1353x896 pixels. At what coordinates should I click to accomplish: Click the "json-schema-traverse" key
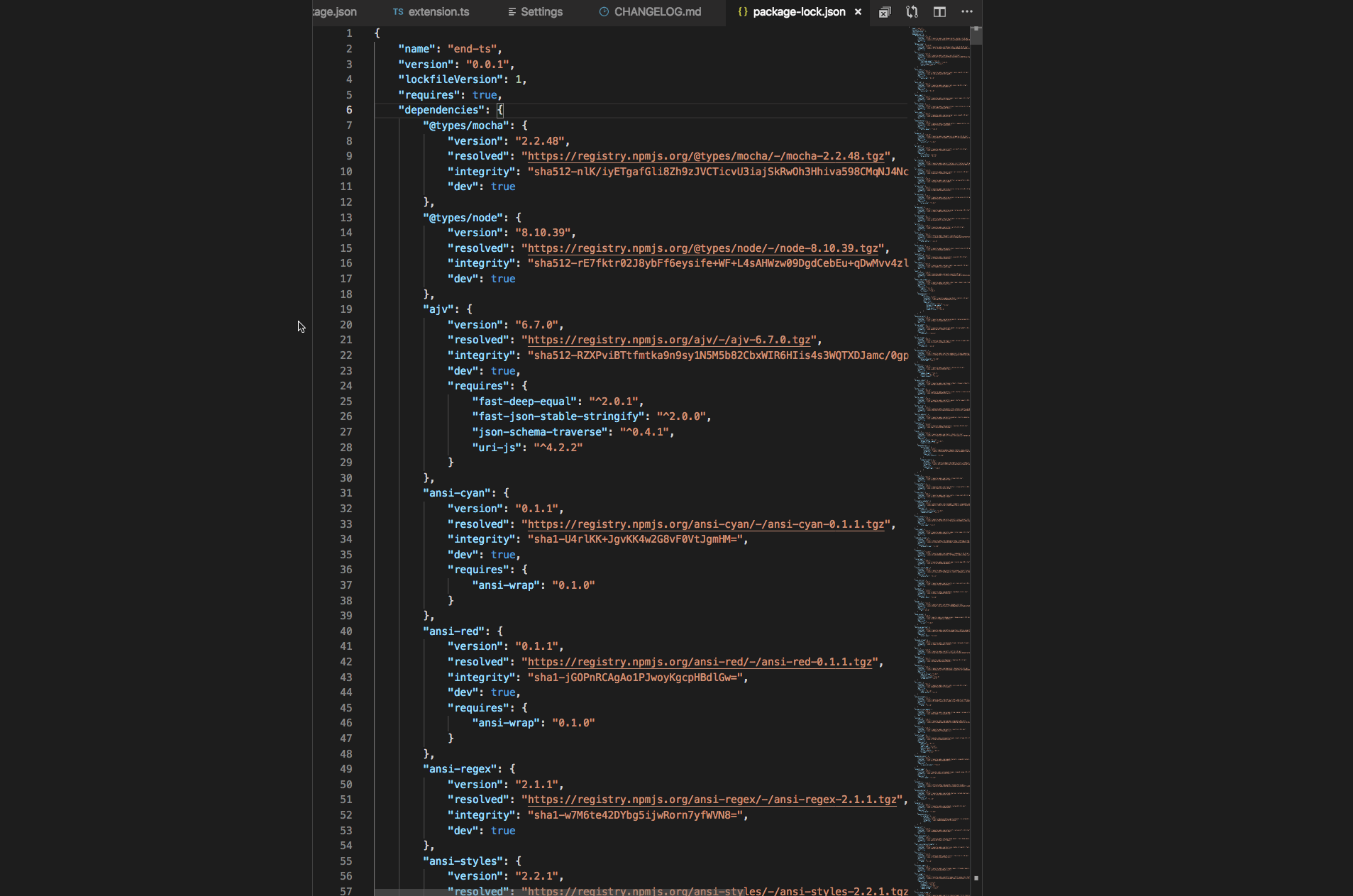(x=540, y=432)
